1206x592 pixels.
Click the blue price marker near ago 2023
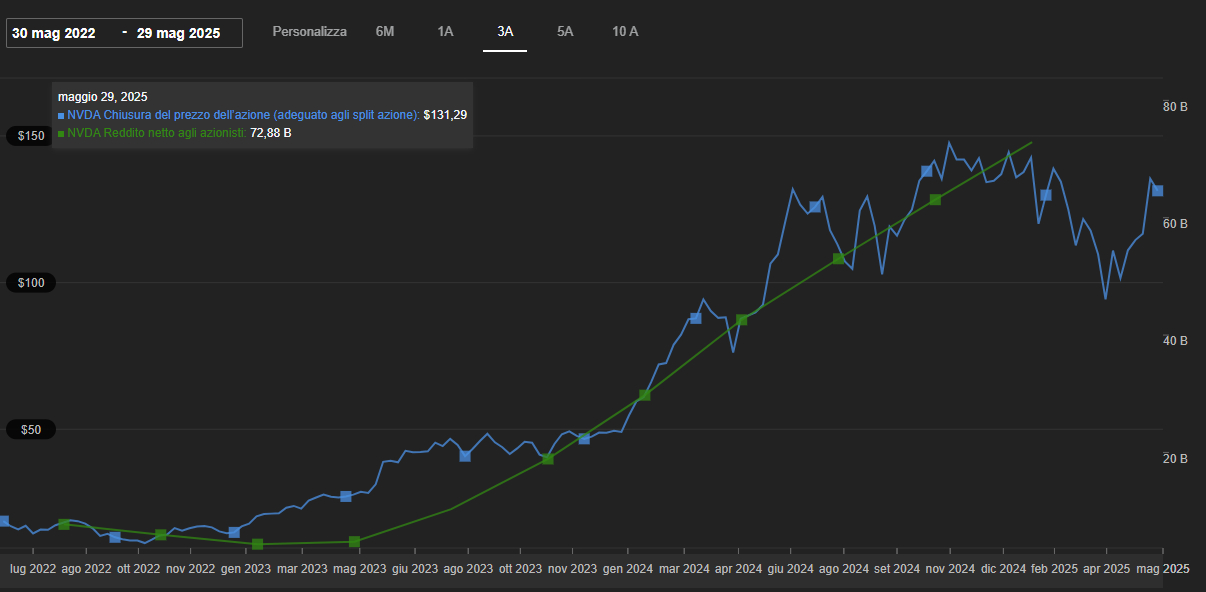465,456
